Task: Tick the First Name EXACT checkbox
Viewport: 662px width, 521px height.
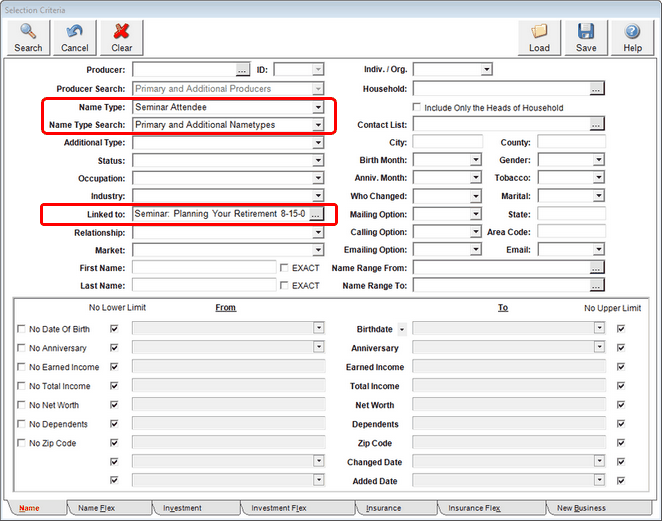Action: pos(285,268)
